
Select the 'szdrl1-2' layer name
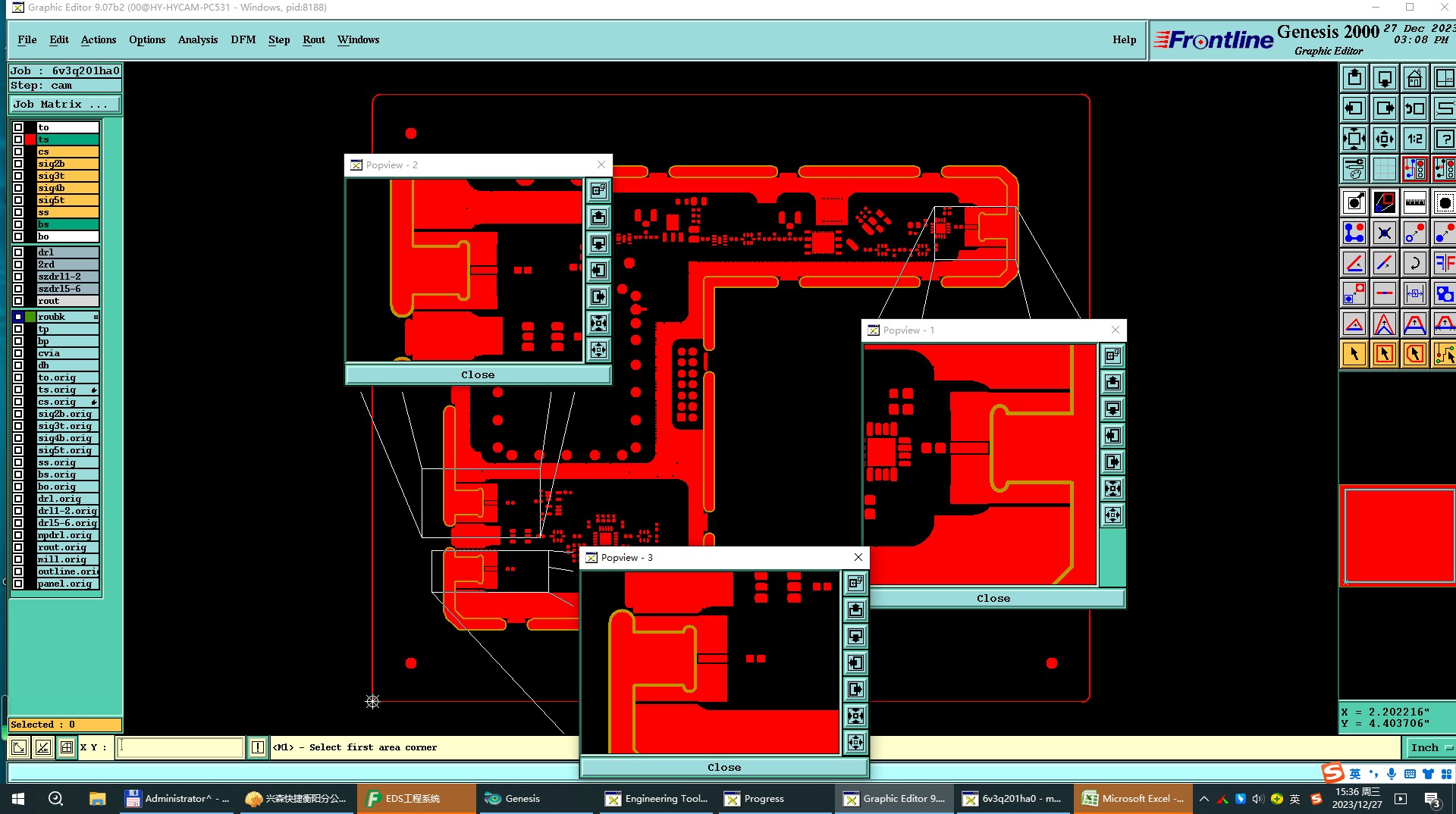pos(68,277)
